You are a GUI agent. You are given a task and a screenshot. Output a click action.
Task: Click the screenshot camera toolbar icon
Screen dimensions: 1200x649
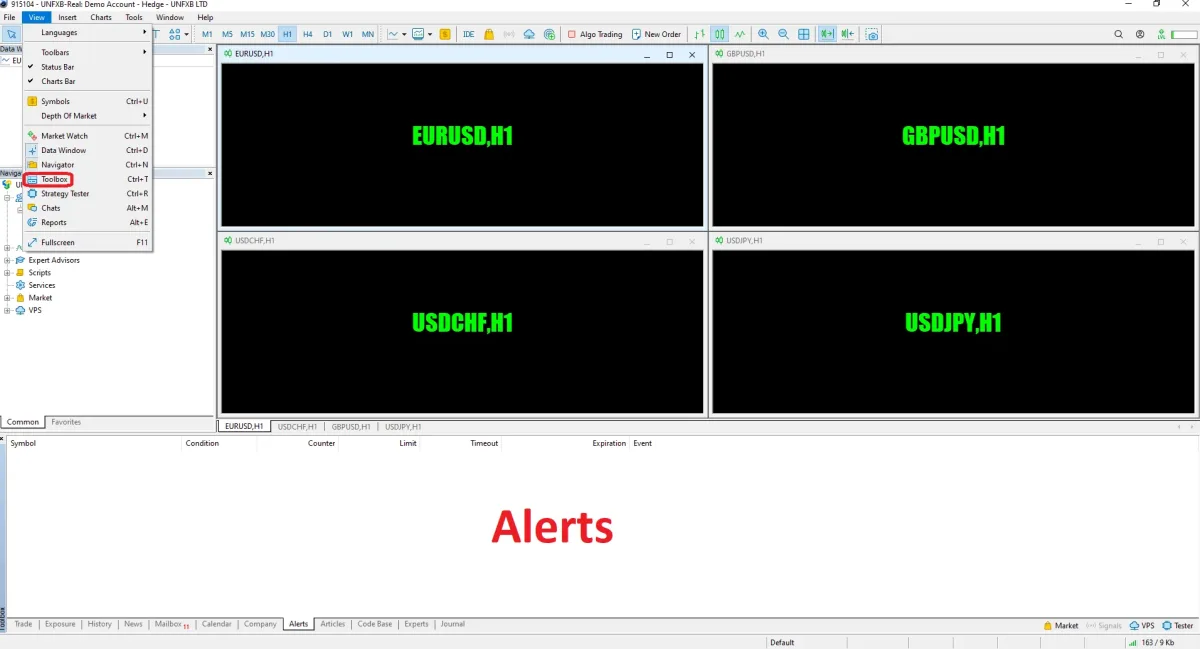click(872, 34)
